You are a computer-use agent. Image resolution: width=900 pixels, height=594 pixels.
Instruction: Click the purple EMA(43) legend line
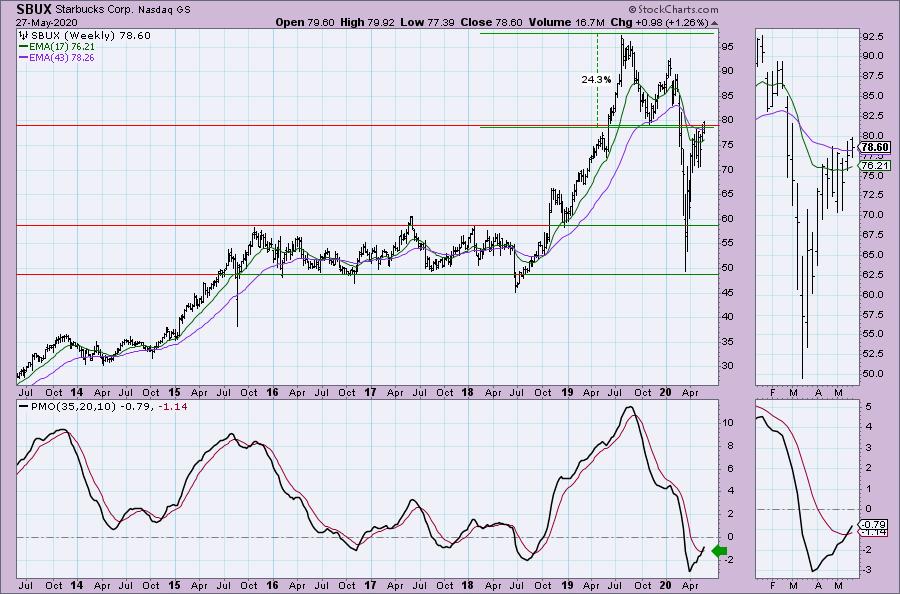(x=24, y=58)
